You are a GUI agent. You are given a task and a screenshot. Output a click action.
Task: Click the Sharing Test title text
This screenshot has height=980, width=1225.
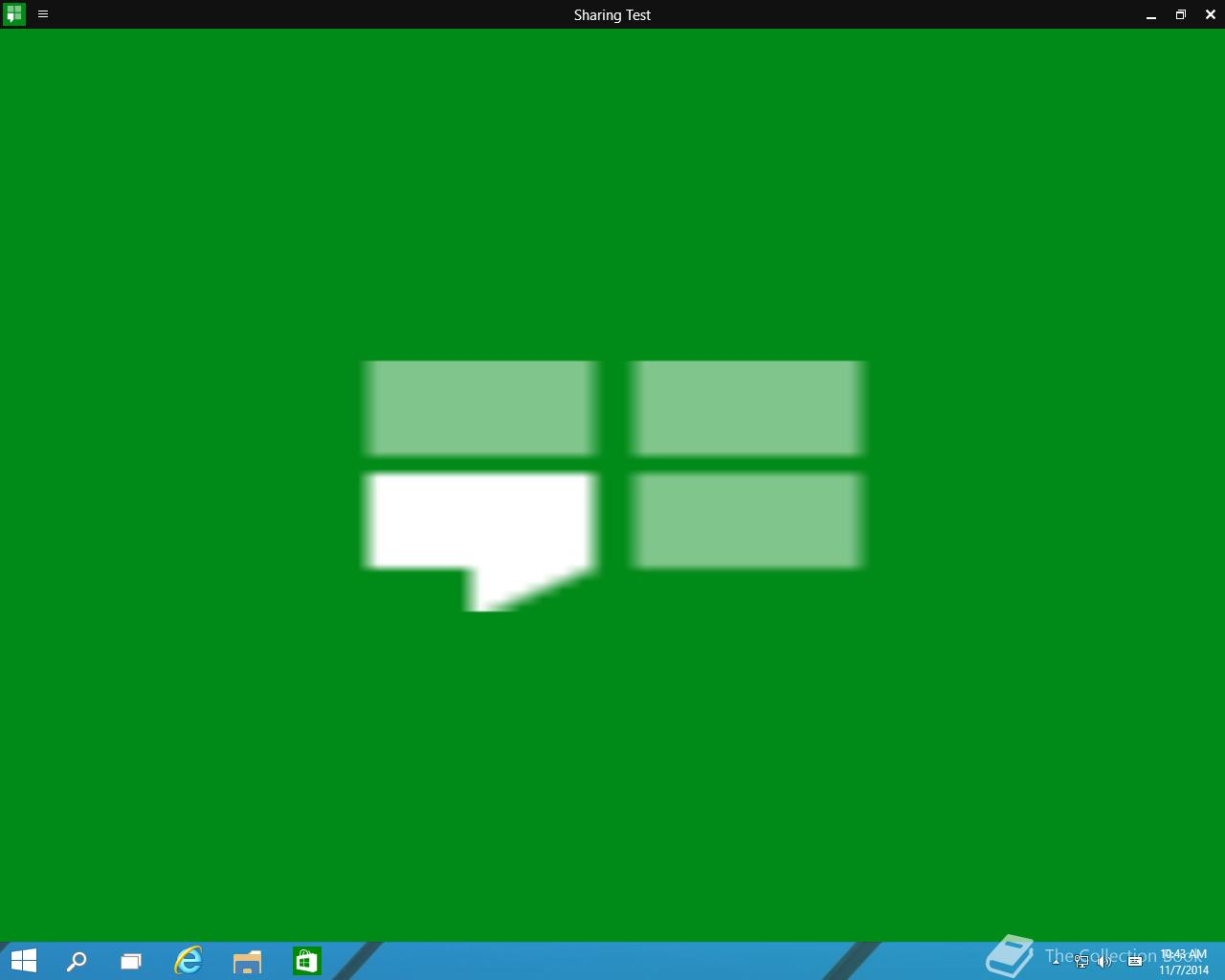[612, 14]
